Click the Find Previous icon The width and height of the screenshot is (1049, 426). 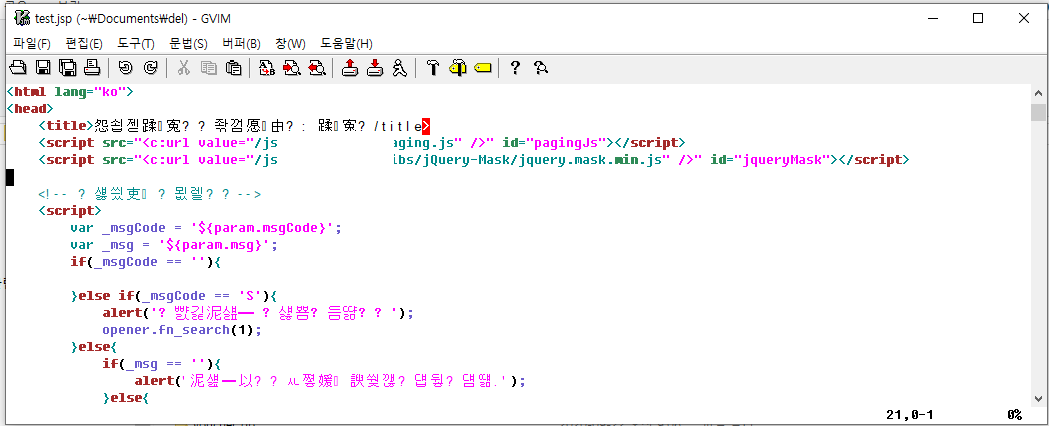[316, 68]
